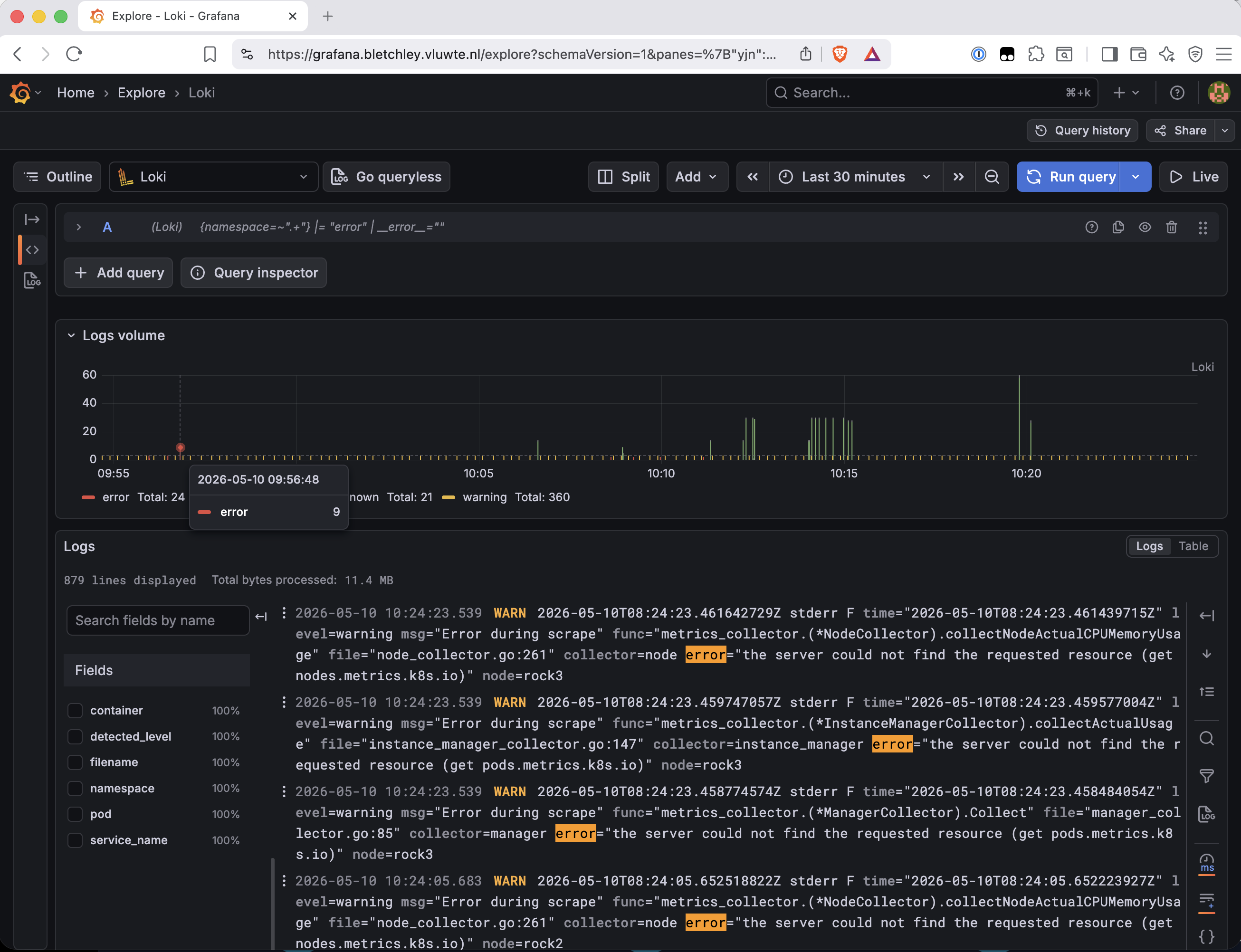Go to Explore breadcrumb
Viewport: 1241px width, 952px height.
pyautogui.click(x=141, y=92)
